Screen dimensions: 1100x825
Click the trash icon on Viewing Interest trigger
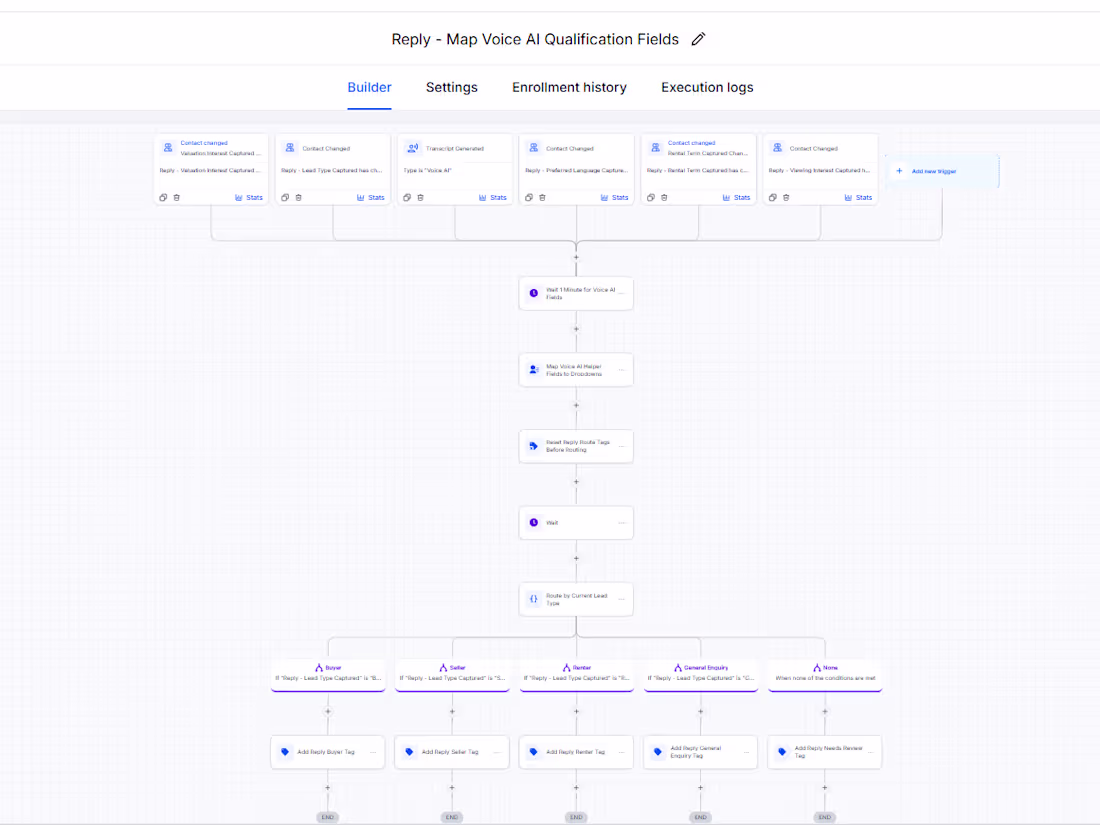[x=786, y=198]
